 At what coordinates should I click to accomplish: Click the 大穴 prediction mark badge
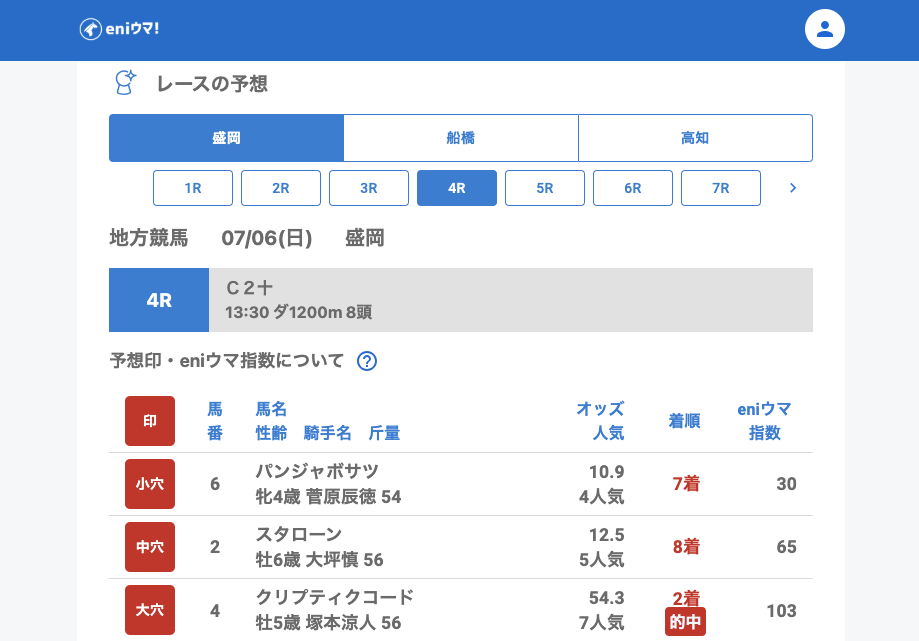(x=150, y=610)
